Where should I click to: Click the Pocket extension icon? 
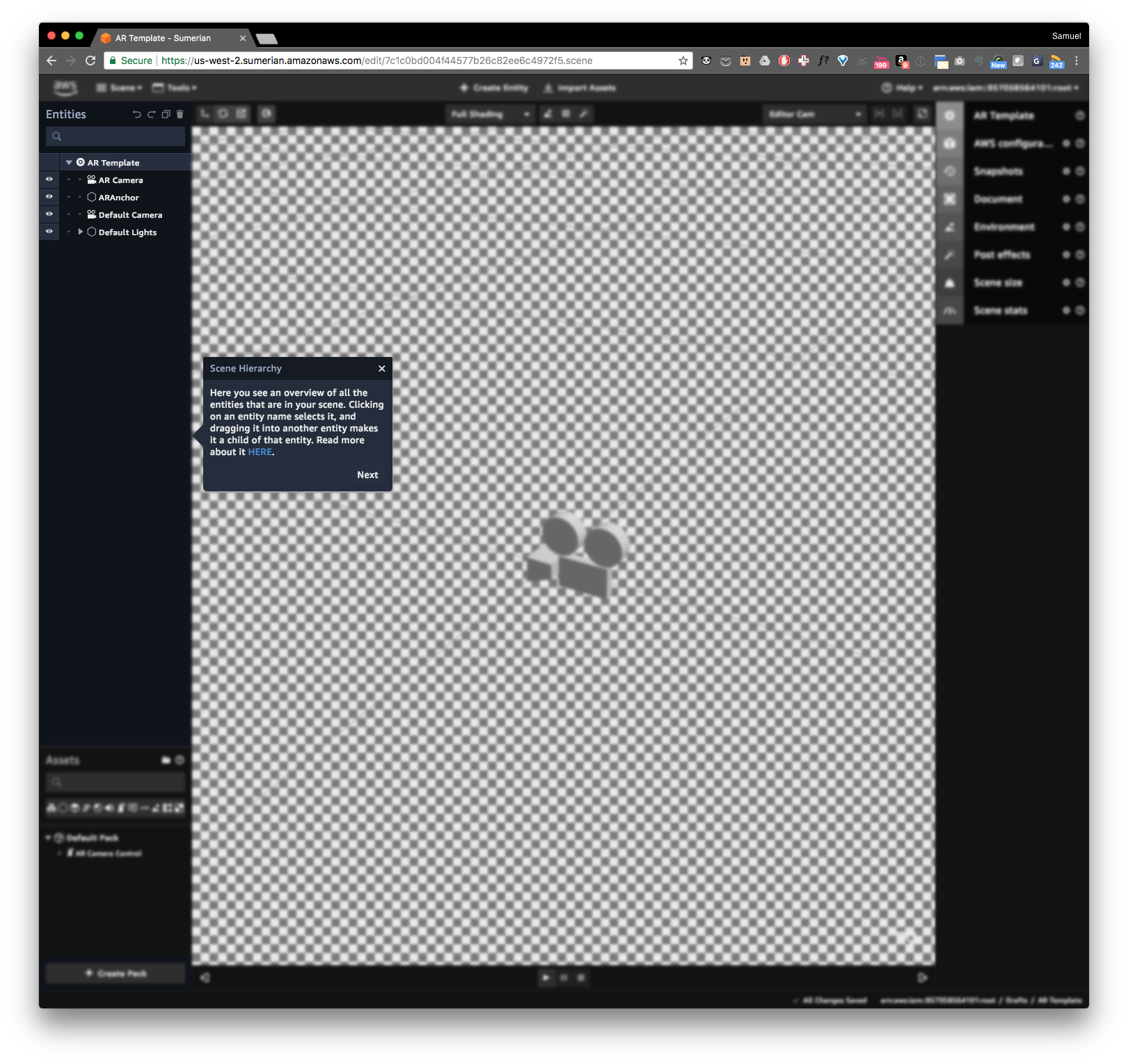coord(726,61)
